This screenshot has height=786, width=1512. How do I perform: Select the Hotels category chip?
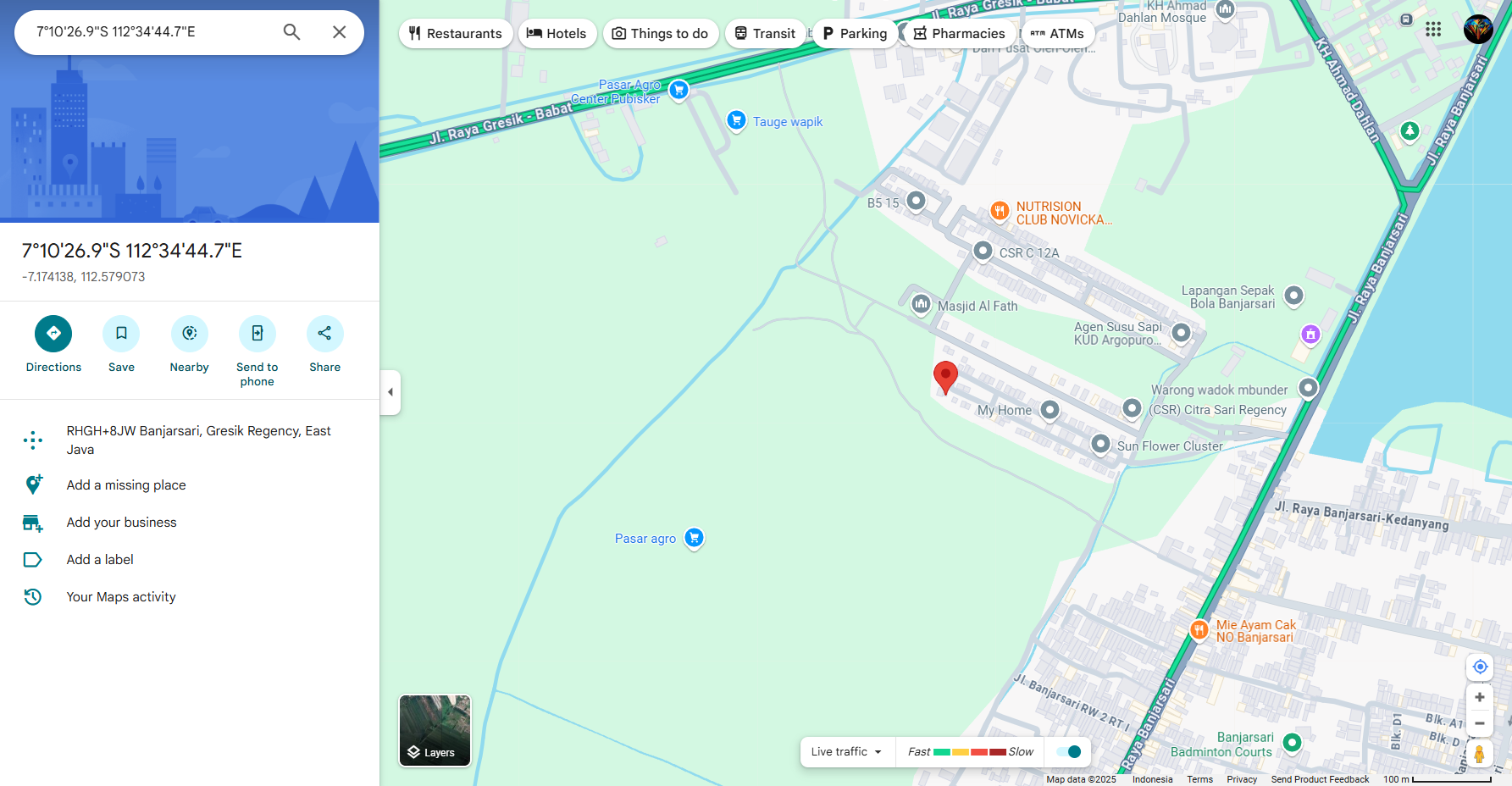coord(557,34)
